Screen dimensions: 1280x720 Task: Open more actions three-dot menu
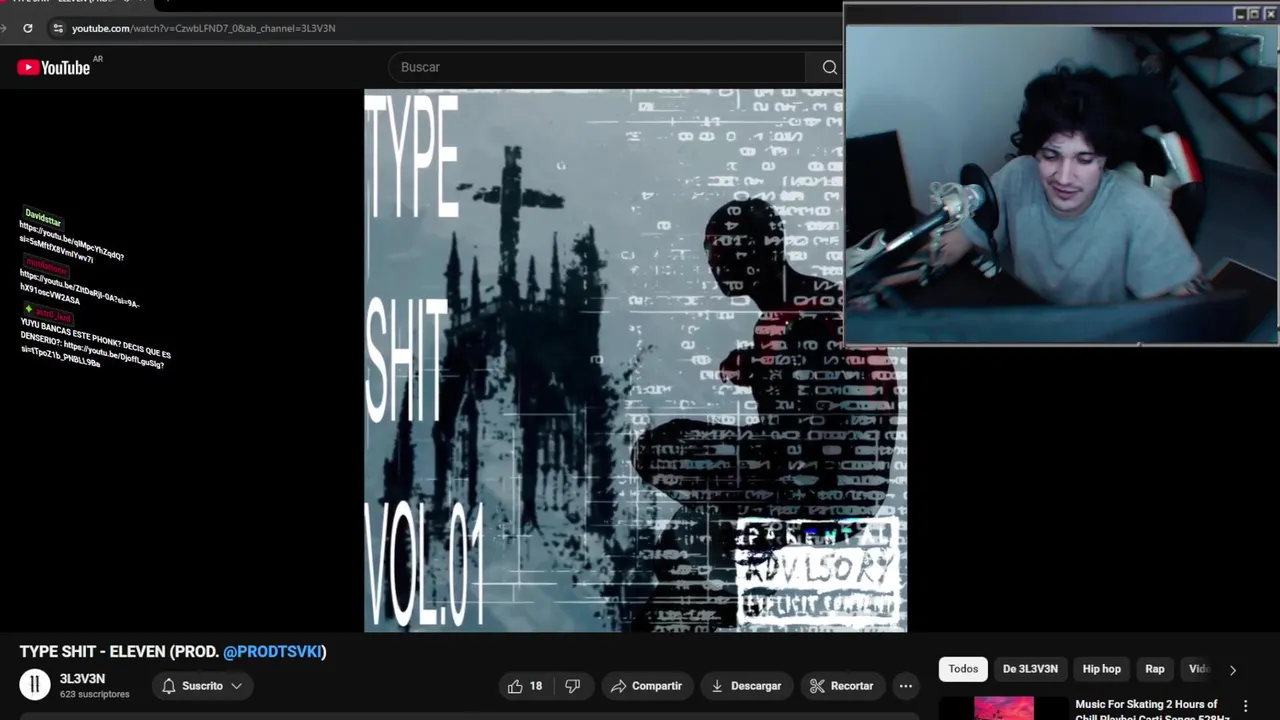pos(906,686)
